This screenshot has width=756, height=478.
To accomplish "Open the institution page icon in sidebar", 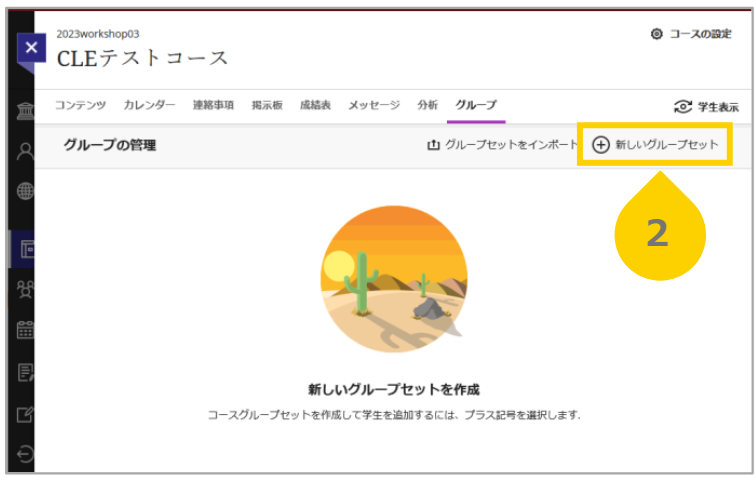I will pos(25,111).
